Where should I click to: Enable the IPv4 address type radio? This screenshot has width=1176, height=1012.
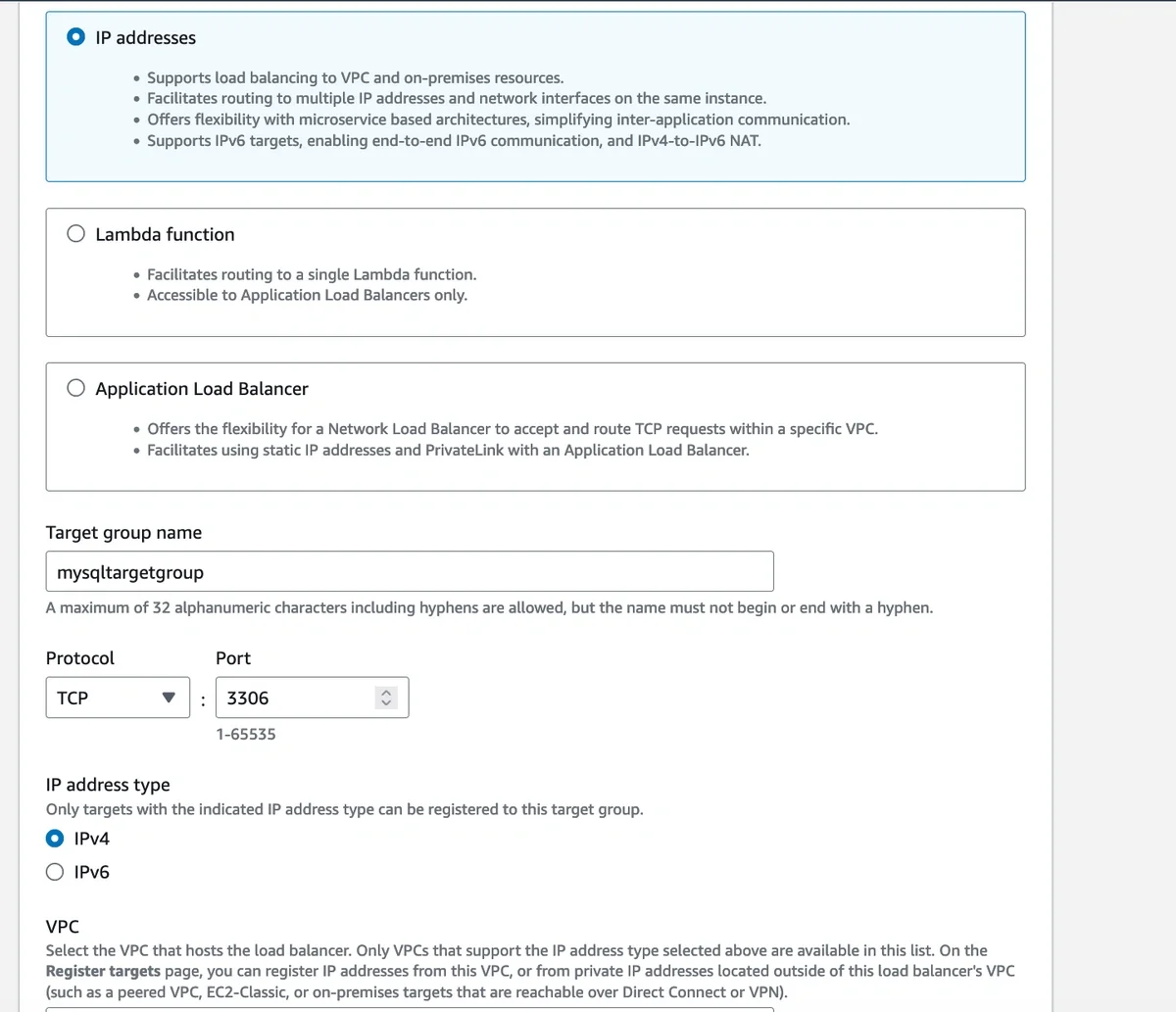click(55, 839)
